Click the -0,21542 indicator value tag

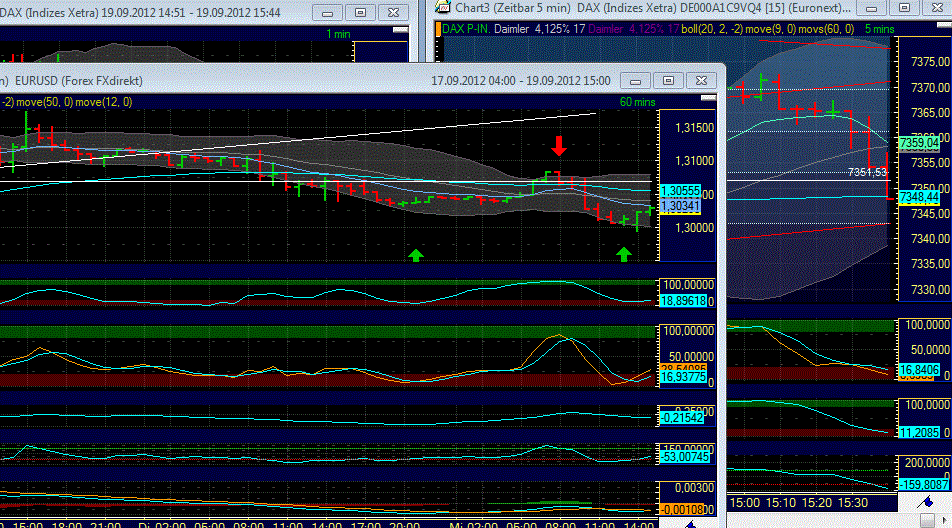pos(682,418)
